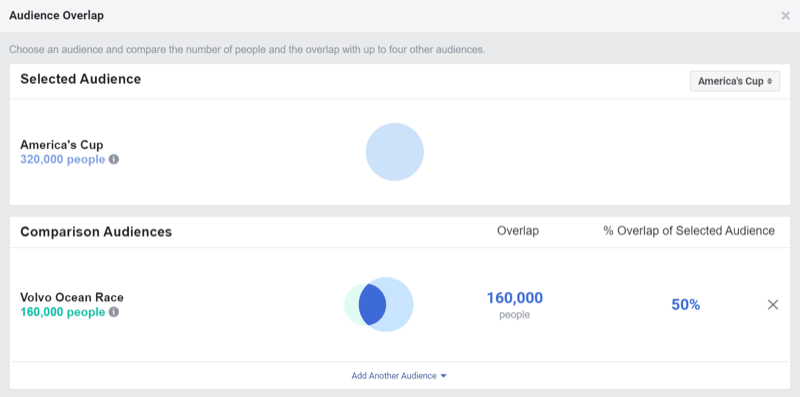Click the 50% overlap value

click(x=686, y=305)
